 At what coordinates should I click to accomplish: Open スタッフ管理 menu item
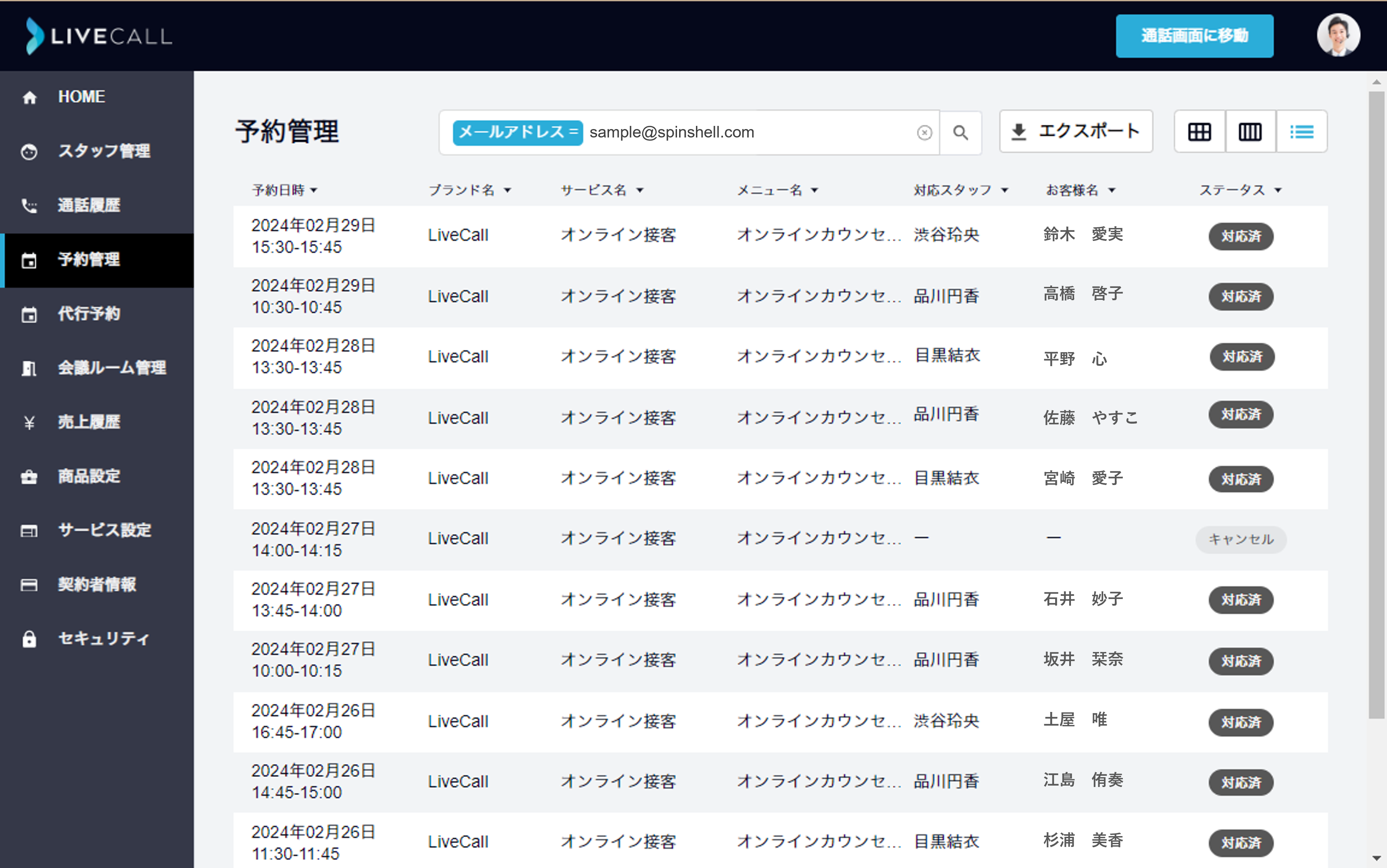(97, 152)
